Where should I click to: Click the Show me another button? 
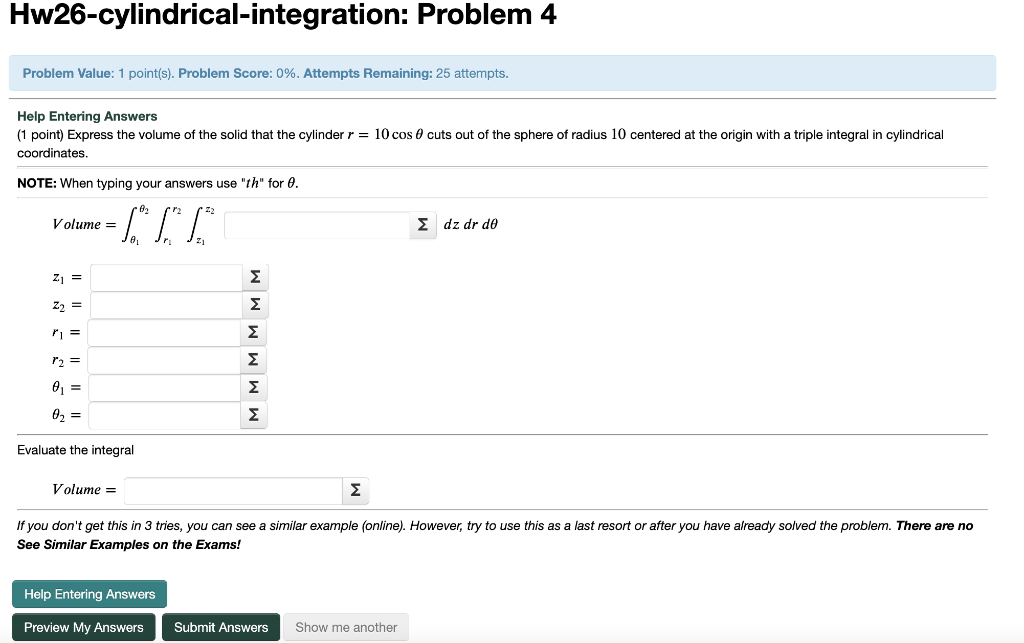[x=345, y=627]
